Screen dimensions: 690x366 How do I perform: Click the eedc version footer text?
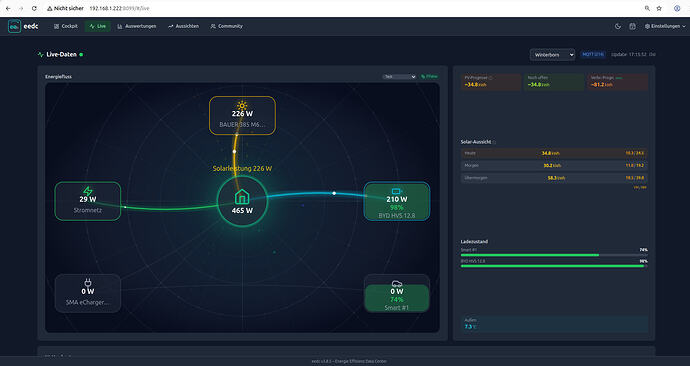[x=349, y=362]
